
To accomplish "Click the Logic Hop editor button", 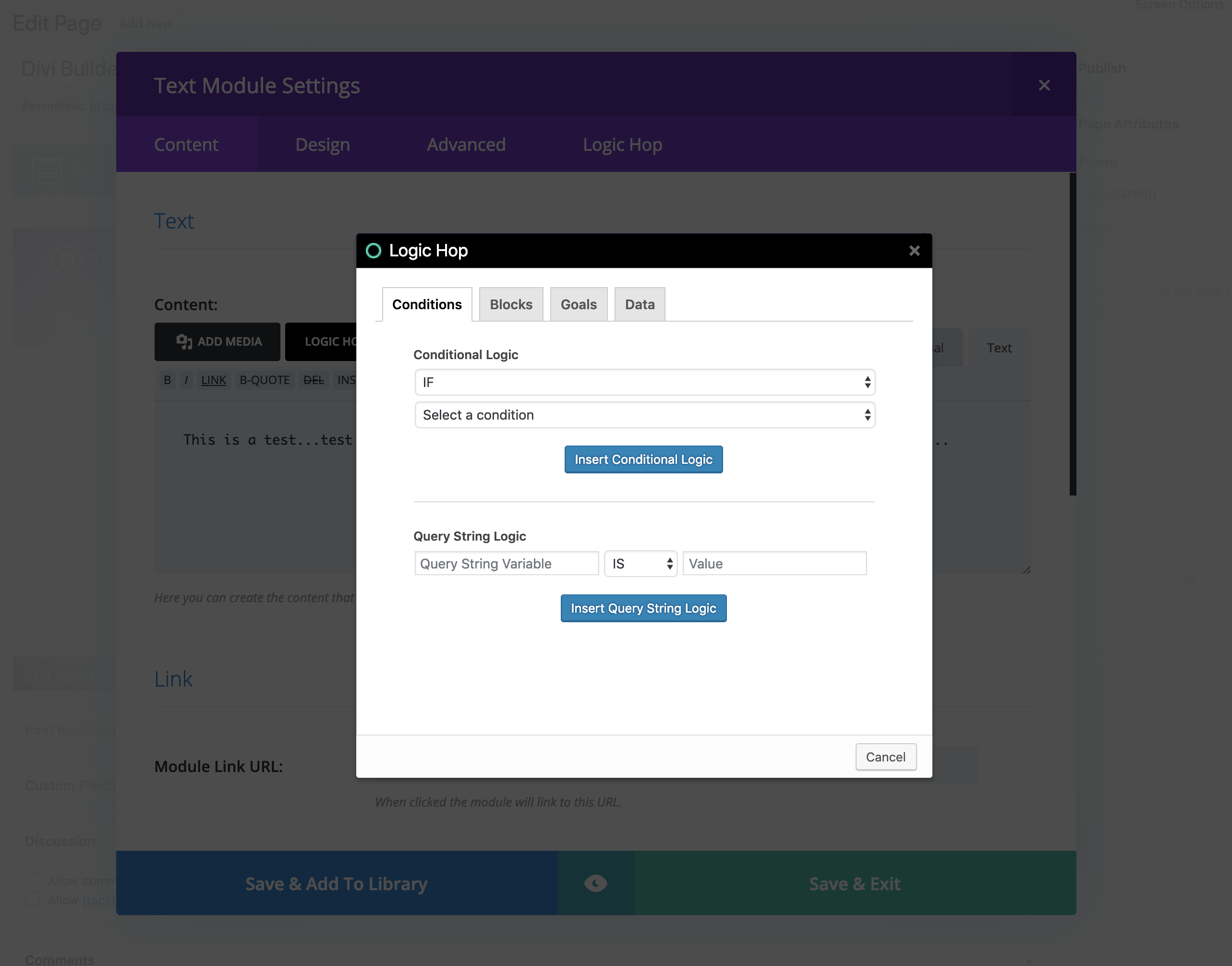I will coord(321,342).
